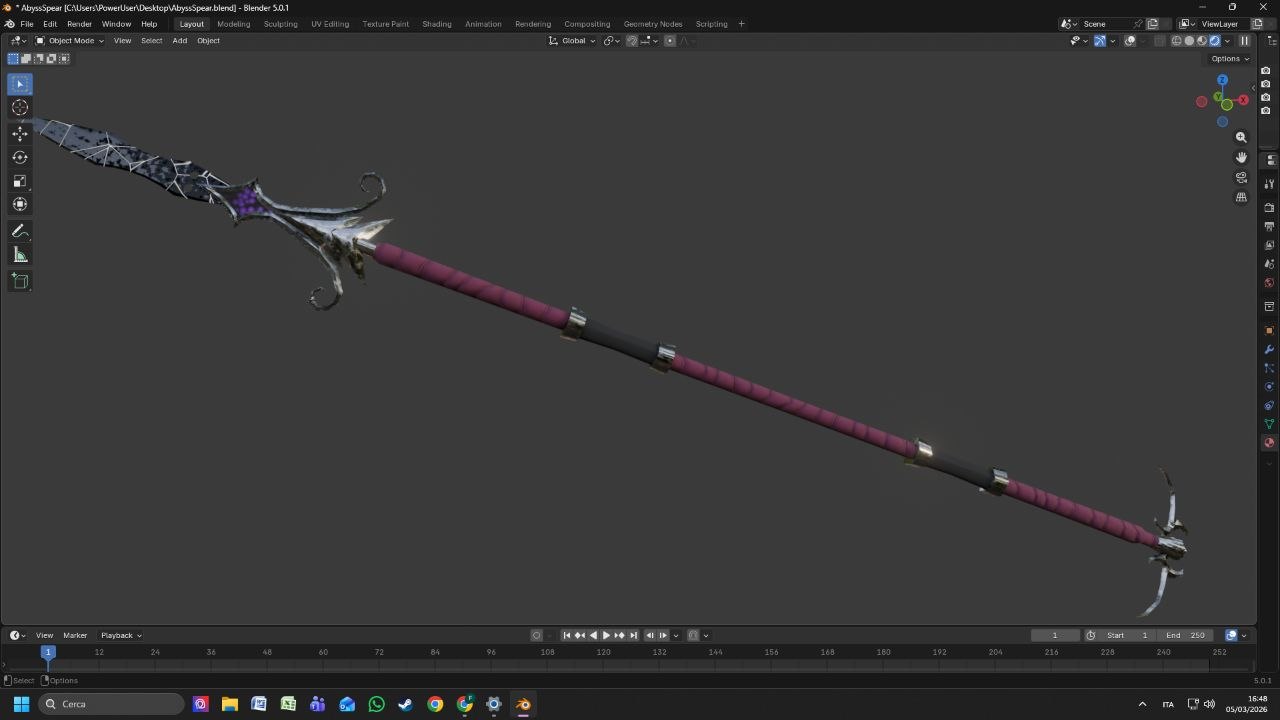Enable Rendered viewport shading
This screenshot has width=1280, height=720.
pos(1214,41)
